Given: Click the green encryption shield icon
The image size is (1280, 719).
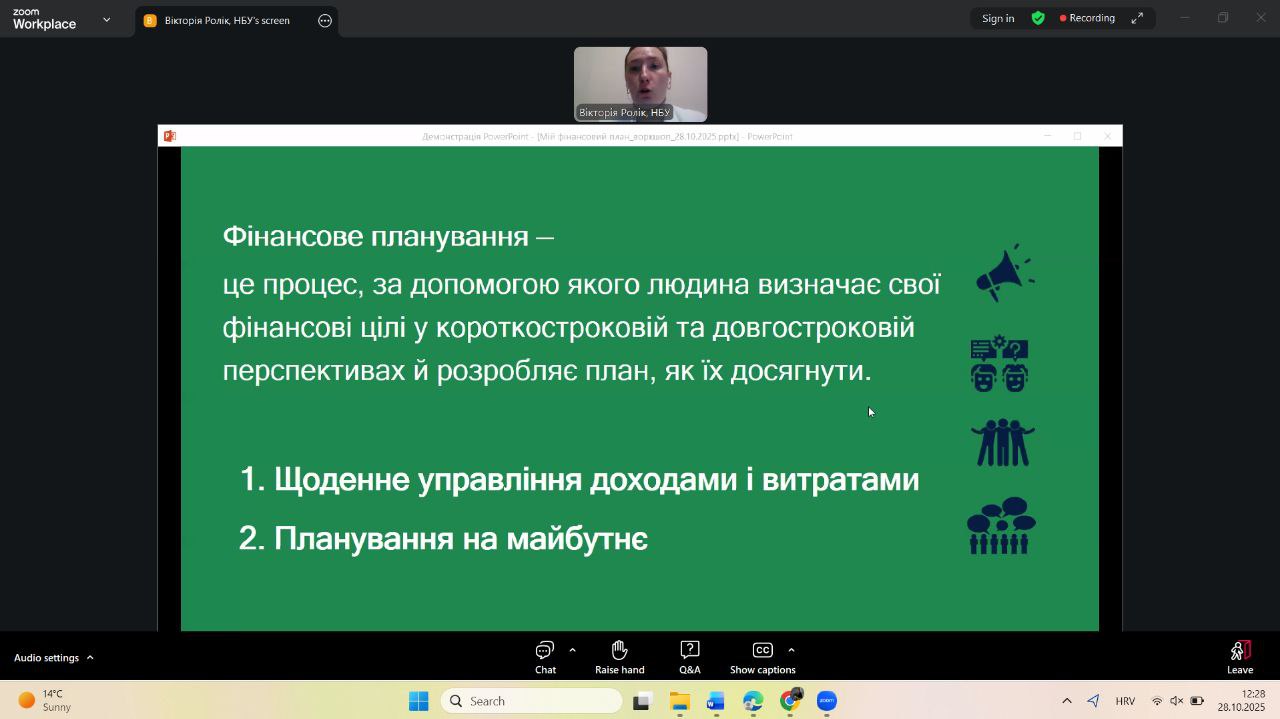Looking at the screenshot, I should click(x=1038, y=18).
